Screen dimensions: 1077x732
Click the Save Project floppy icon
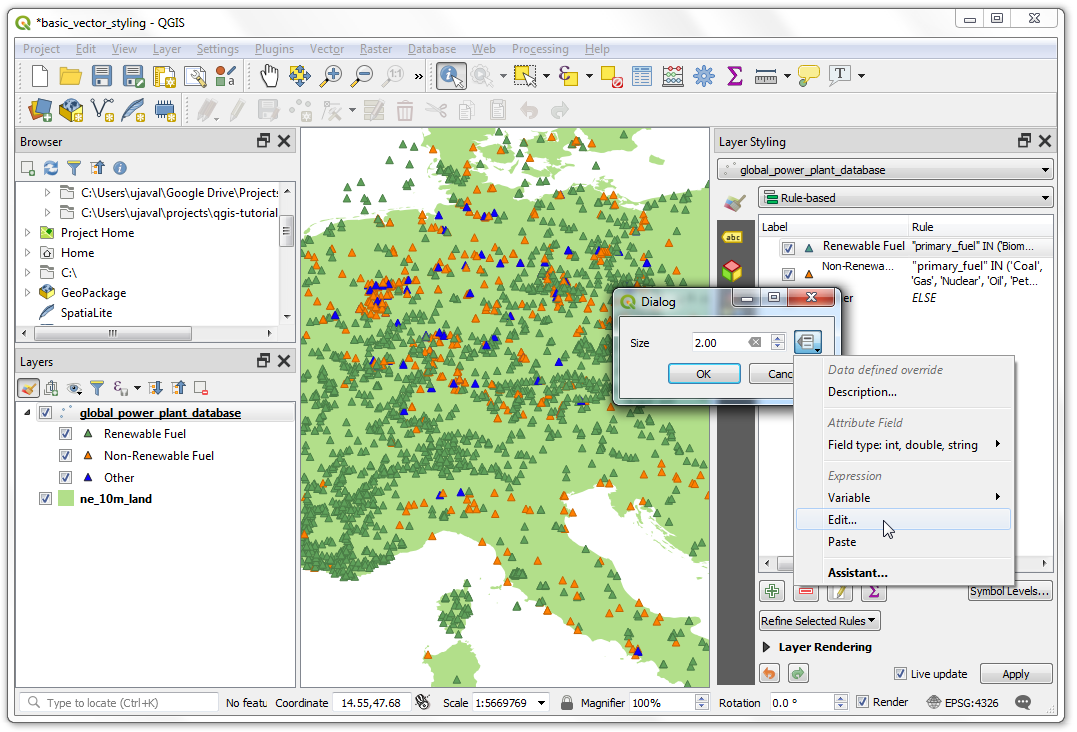coord(102,76)
